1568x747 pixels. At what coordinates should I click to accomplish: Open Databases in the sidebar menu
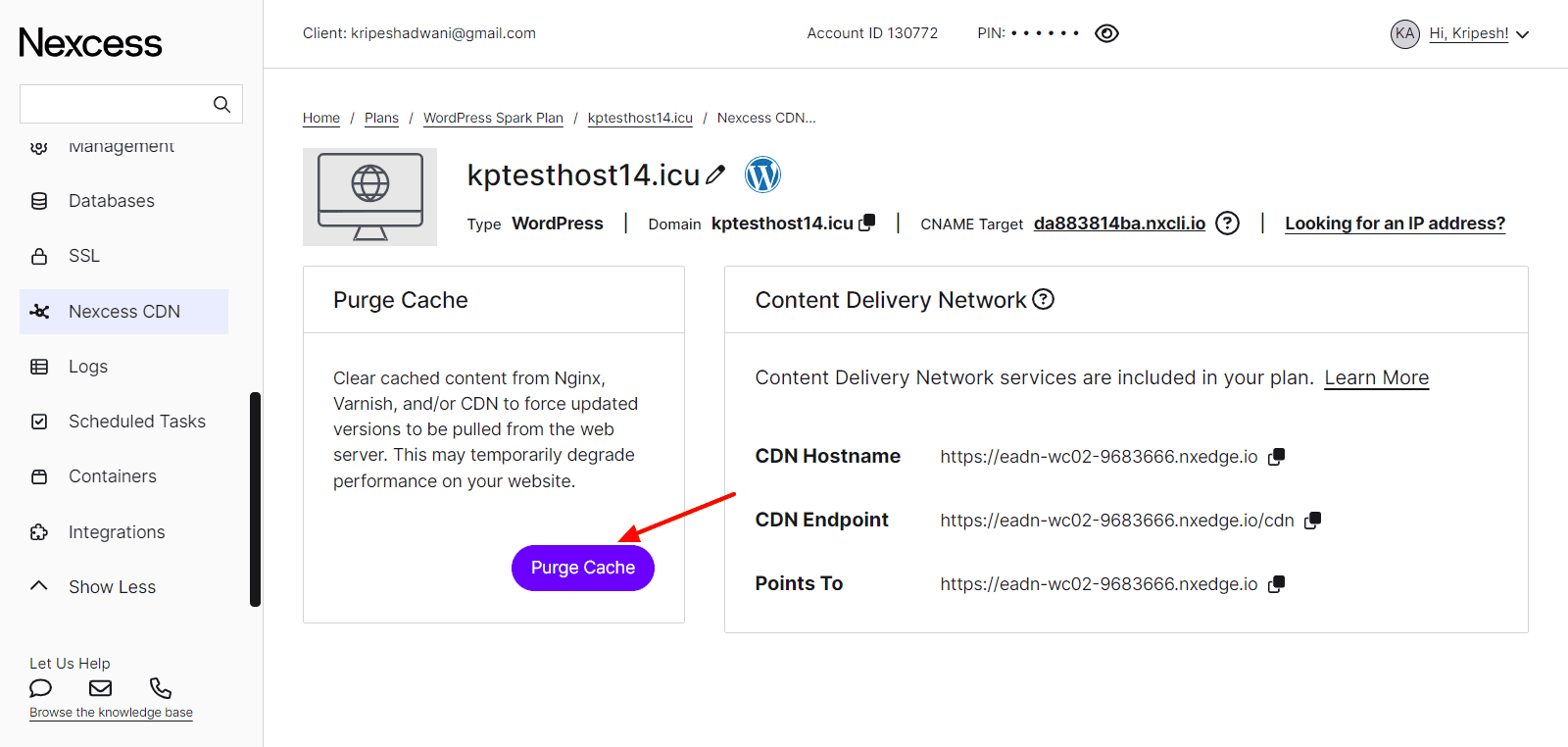[112, 201]
